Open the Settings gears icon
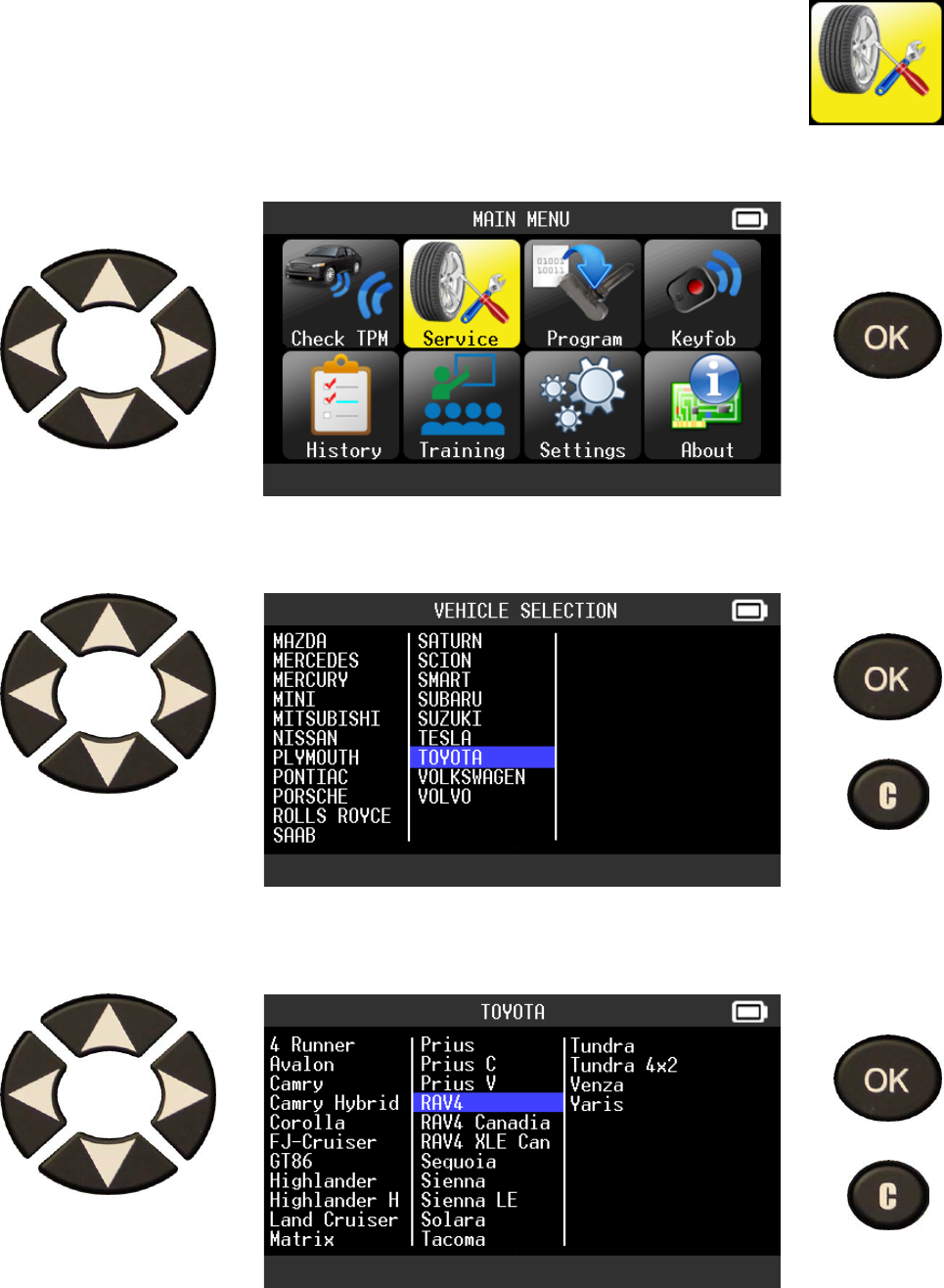The image size is (944, 1288). 583,406
